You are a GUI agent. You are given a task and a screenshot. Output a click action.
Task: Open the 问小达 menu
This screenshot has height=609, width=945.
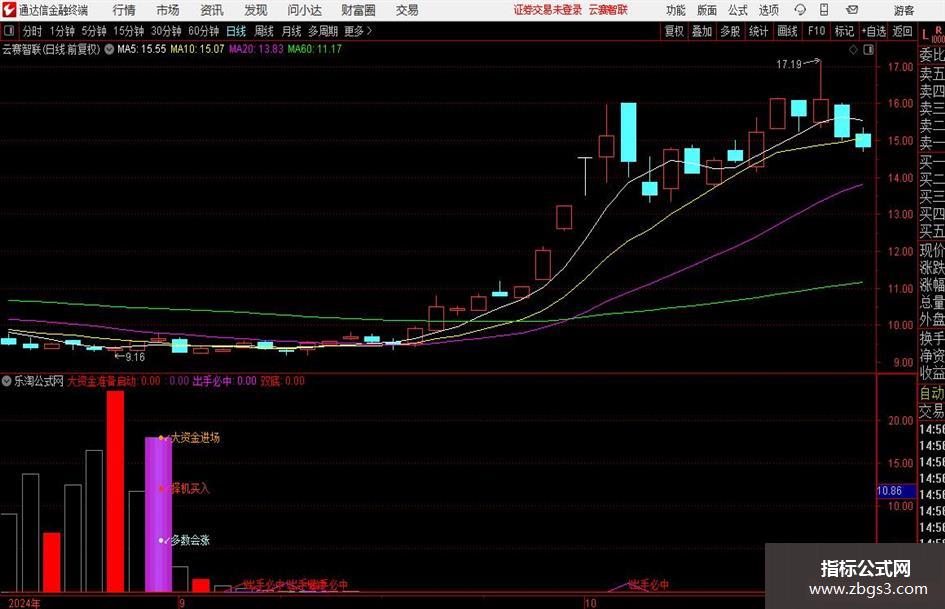(x=304, y=10)
